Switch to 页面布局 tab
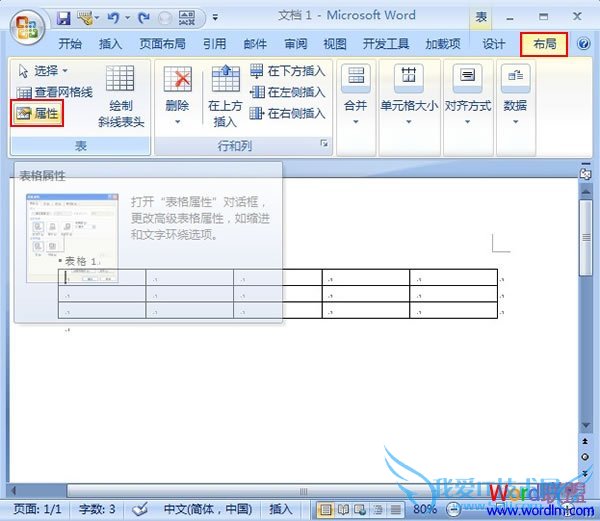600x521 pixels. coord(162,44)
